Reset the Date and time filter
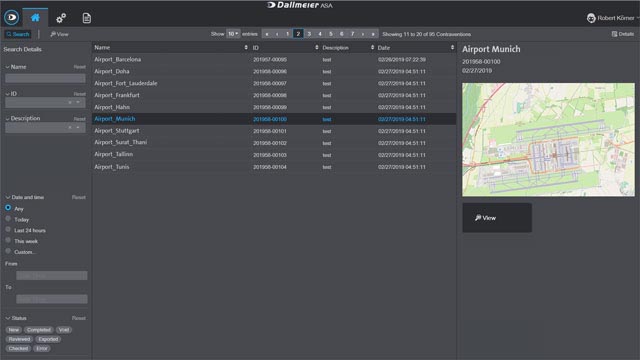 coord(79,197)
